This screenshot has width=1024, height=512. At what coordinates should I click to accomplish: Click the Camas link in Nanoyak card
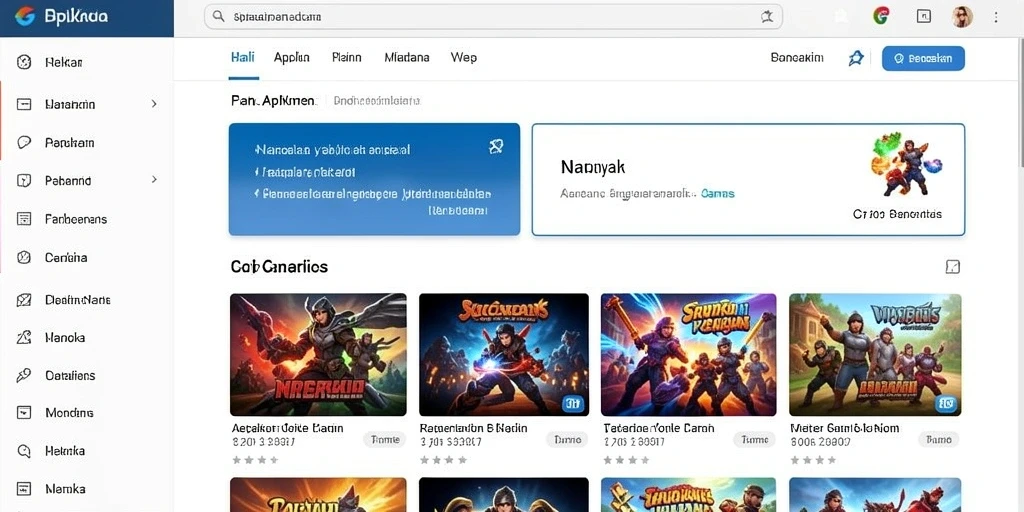point(717,193)
